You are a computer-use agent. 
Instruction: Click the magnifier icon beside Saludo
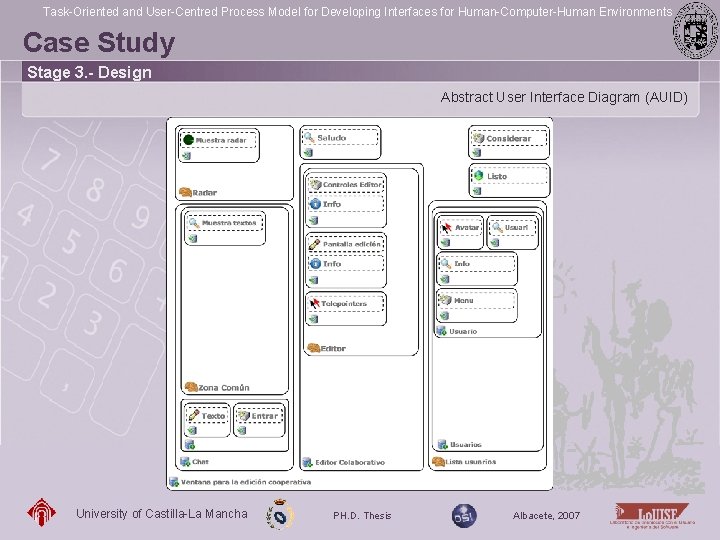point(309,137)
